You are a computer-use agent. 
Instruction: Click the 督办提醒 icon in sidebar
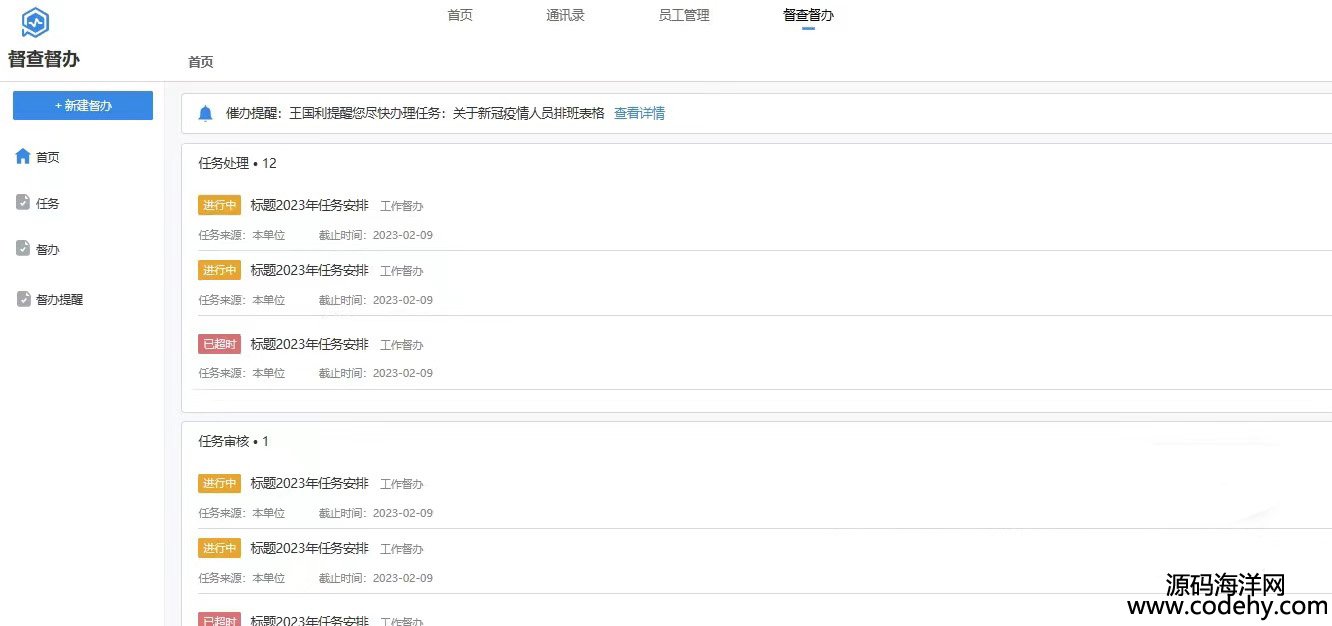pos(23,299)
